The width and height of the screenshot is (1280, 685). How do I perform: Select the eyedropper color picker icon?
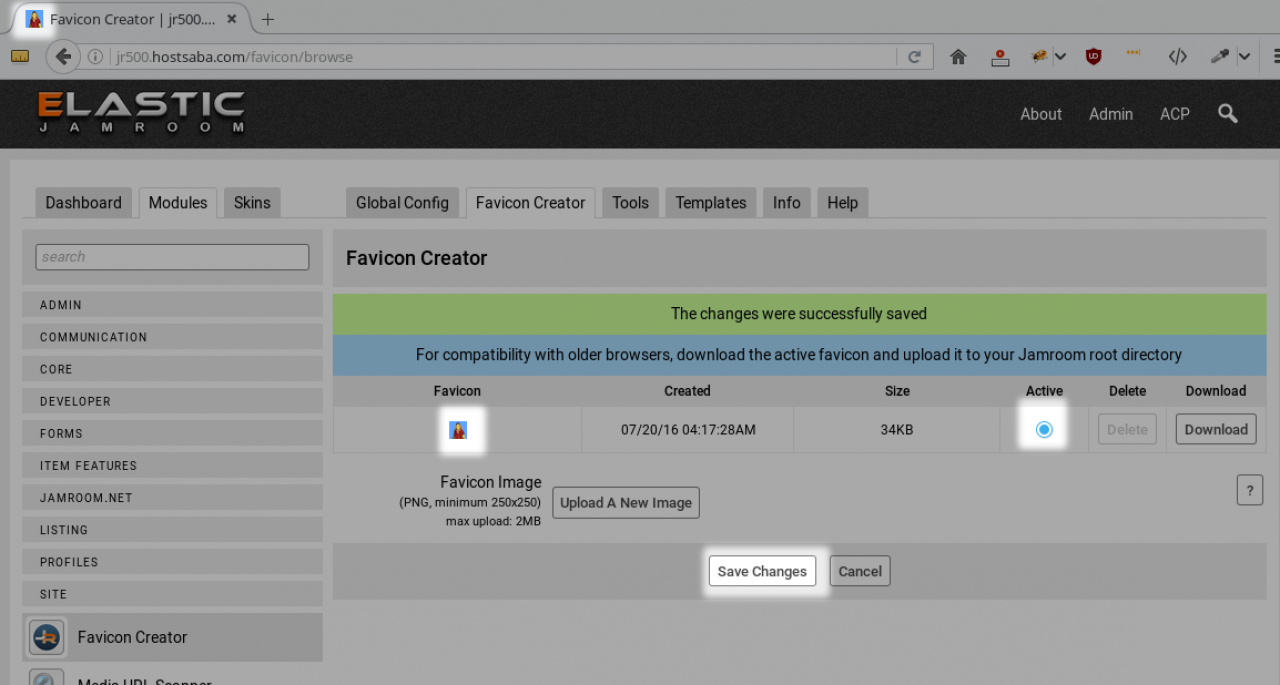click(1219, 57)
